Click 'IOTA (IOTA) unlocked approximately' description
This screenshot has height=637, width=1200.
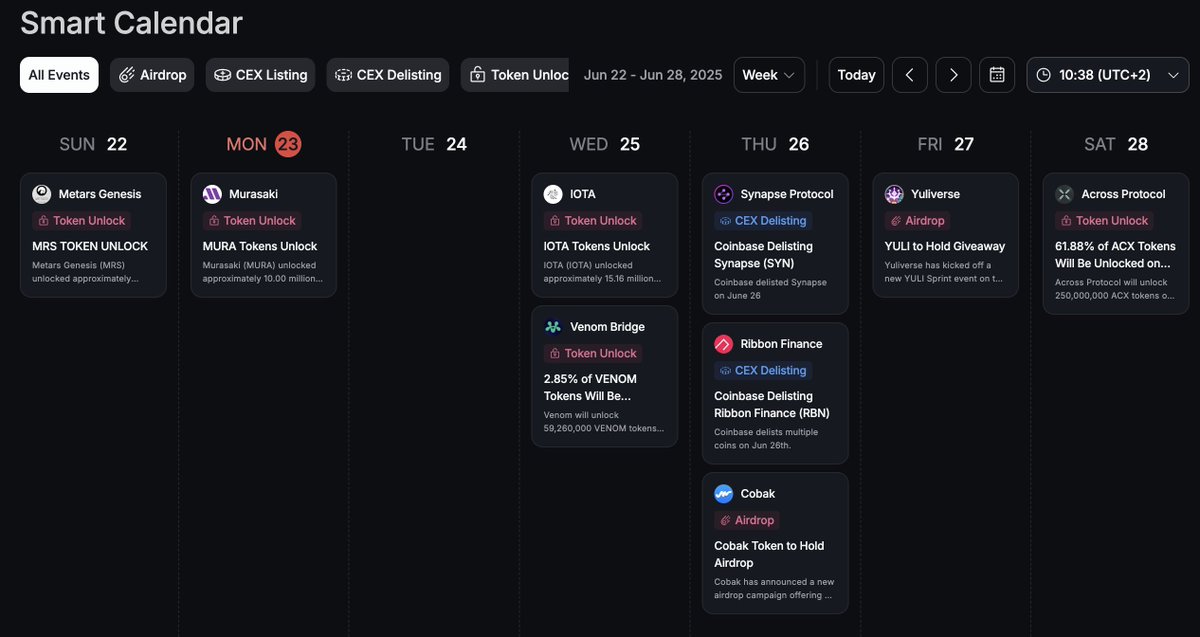(x=603, y=272)
